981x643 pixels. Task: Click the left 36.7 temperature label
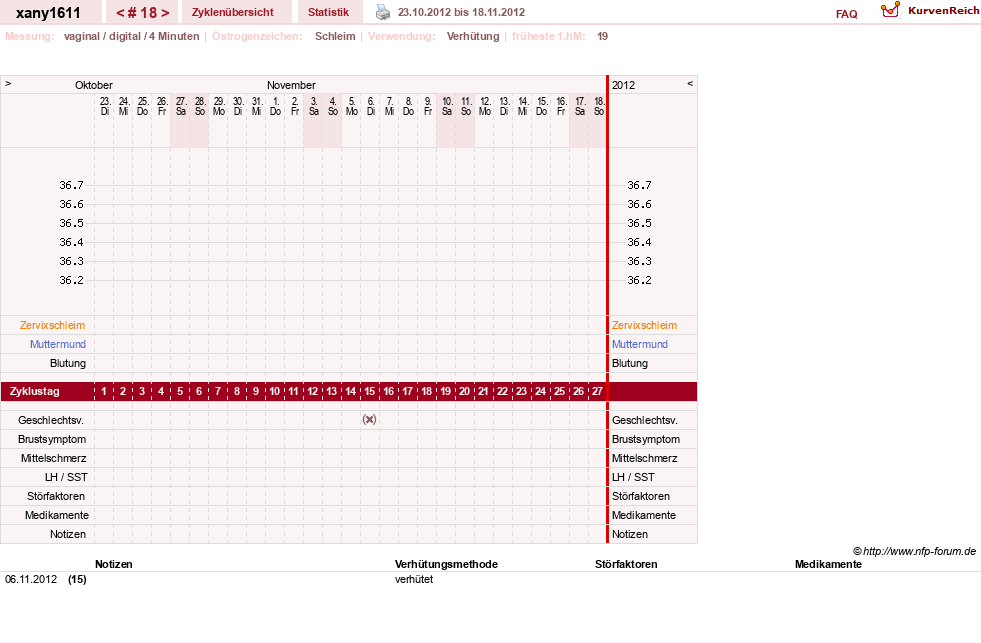[x=71, y=185]
